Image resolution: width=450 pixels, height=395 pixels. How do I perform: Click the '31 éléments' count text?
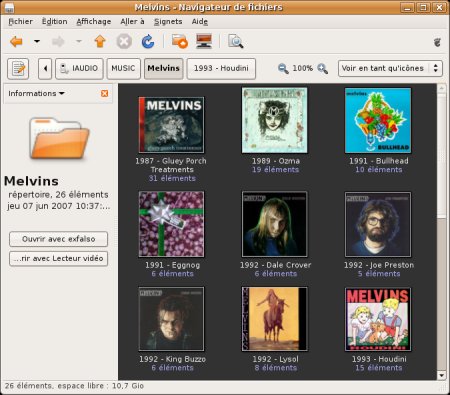pos(172,178)
